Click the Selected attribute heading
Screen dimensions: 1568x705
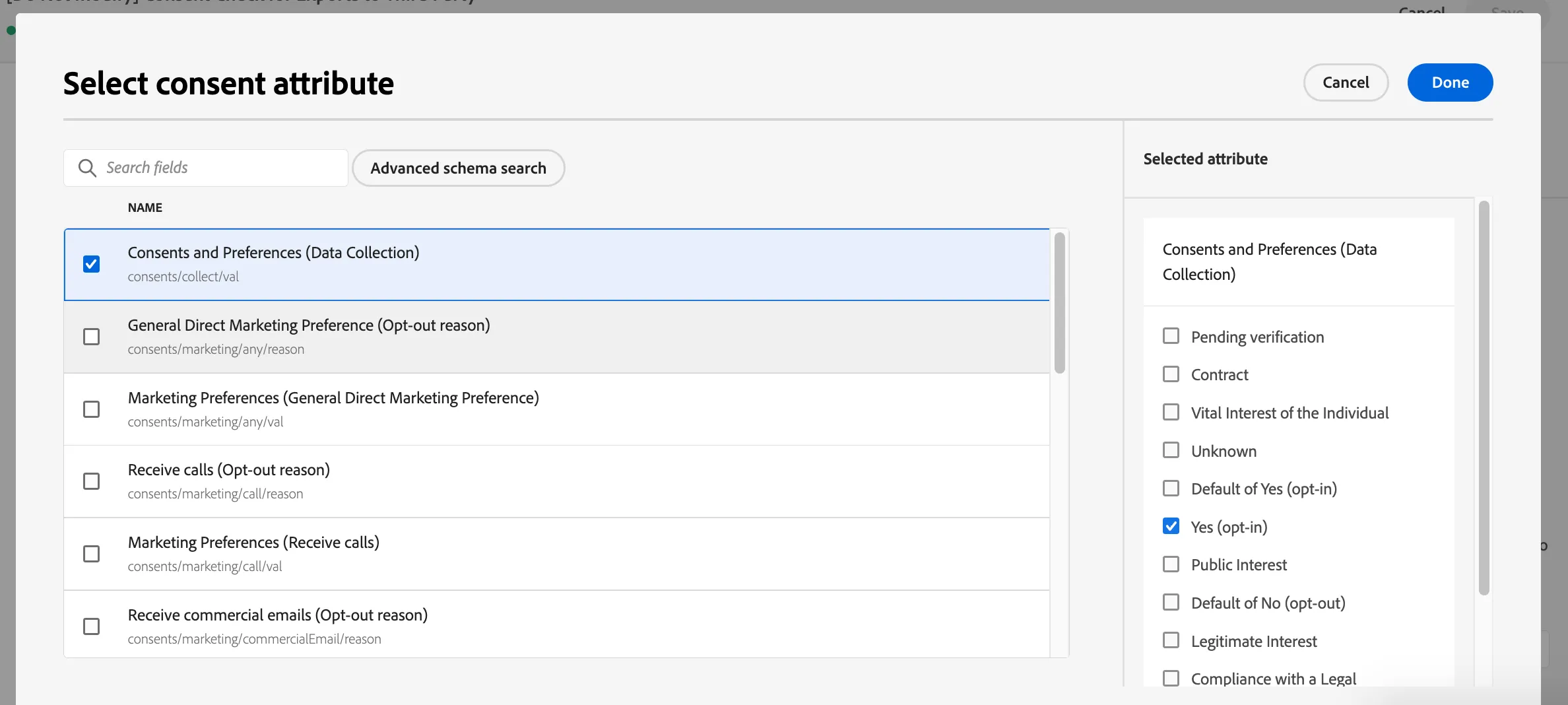1205,159
